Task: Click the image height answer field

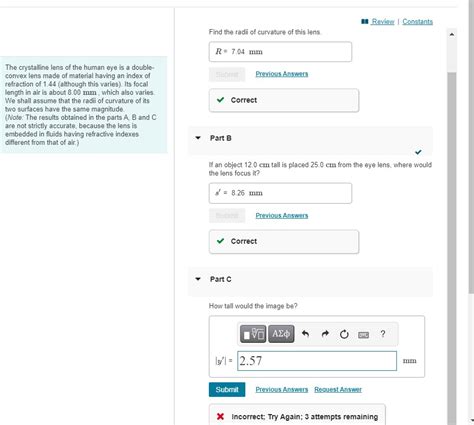Action: click(x=317, y=361)
